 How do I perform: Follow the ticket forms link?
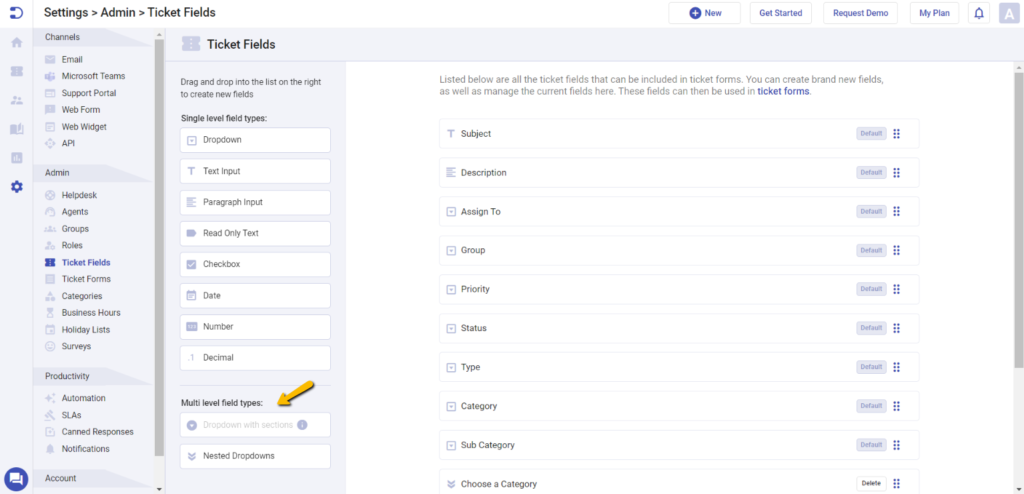tap(783, 91)
